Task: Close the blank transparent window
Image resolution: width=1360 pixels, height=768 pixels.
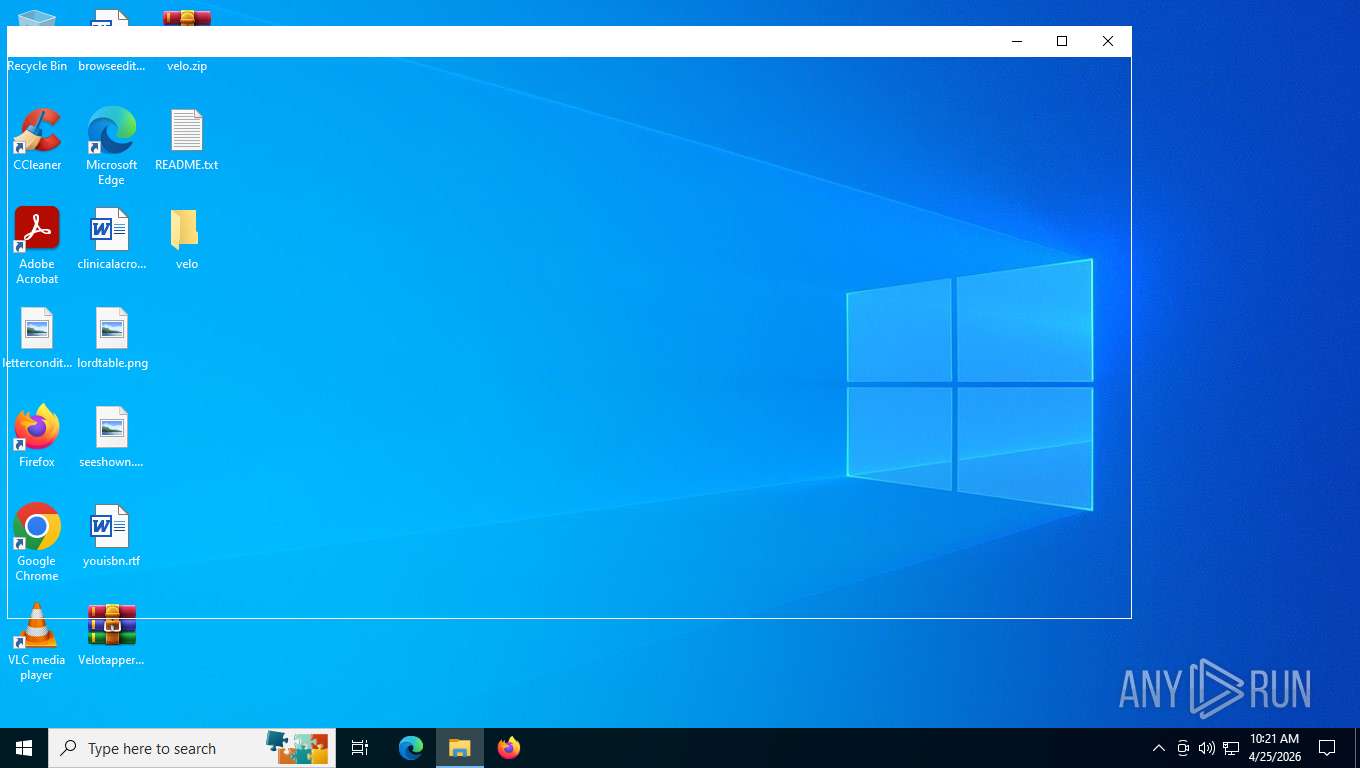Action: (x=1108, y=41)
